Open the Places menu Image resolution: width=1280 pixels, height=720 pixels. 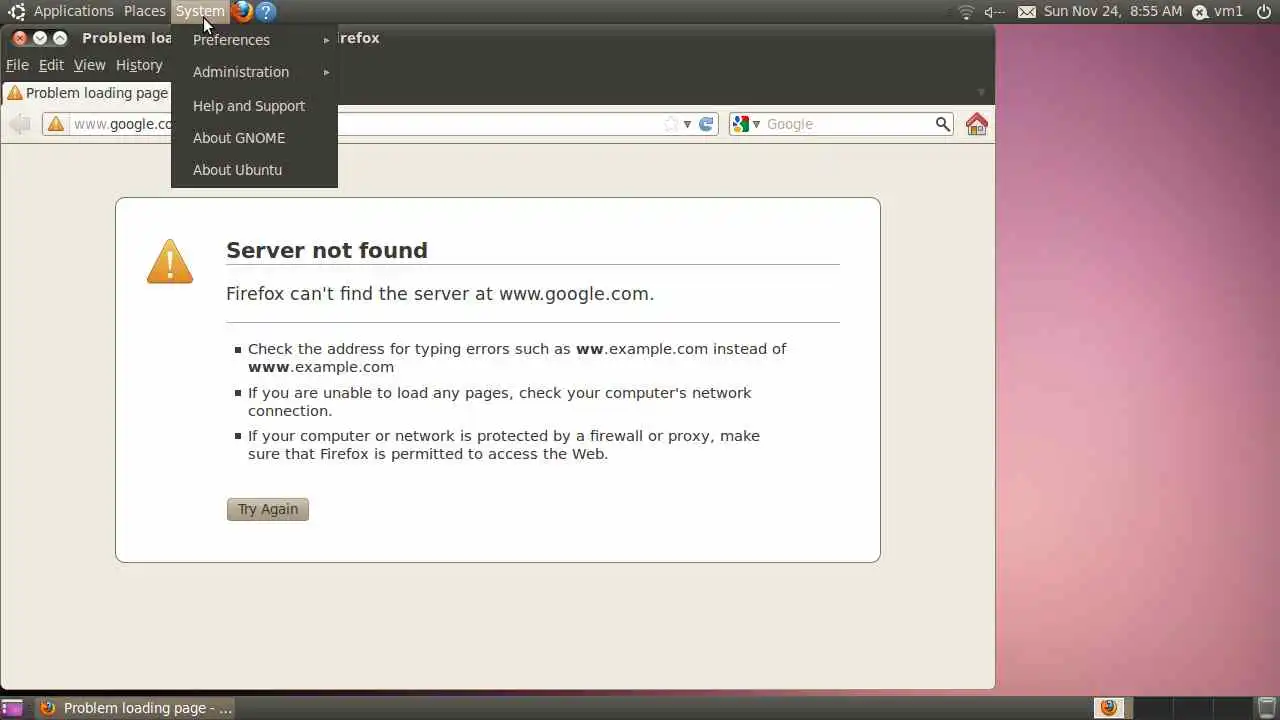point(145,12)
